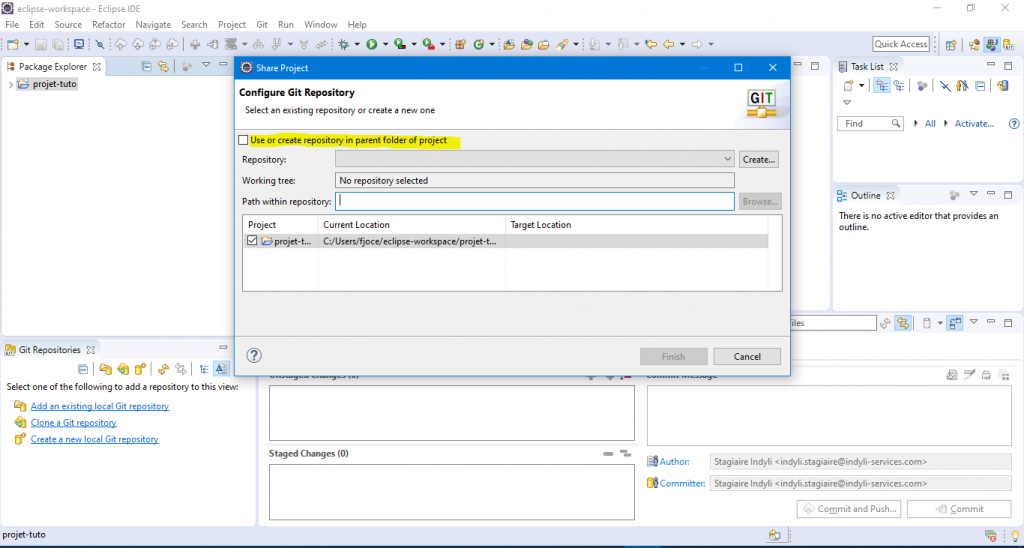Click the Author field in Git Staging
This screenshot has height=548, width=1024.
pyautogui.click(x=861, y=461)
